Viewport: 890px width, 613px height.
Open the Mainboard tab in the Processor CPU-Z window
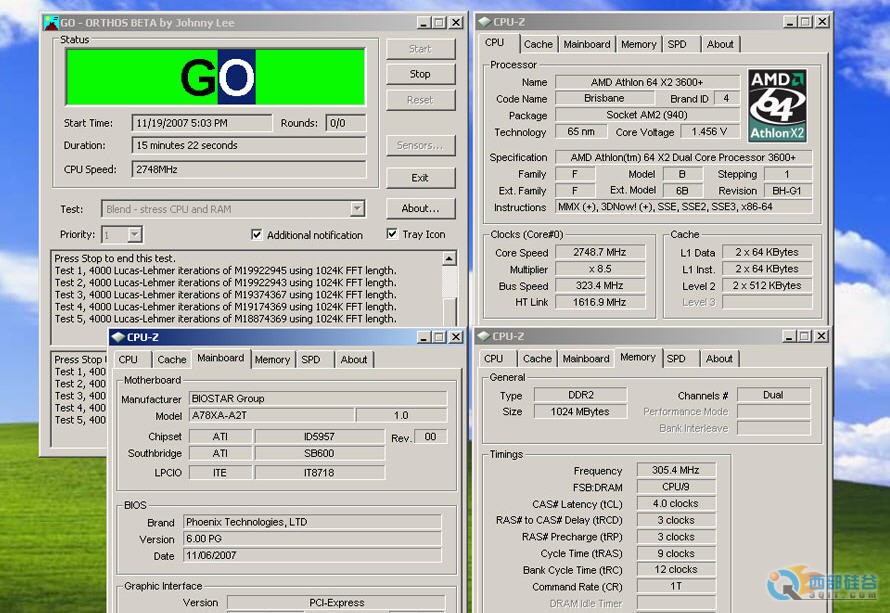tap(587, 44)
